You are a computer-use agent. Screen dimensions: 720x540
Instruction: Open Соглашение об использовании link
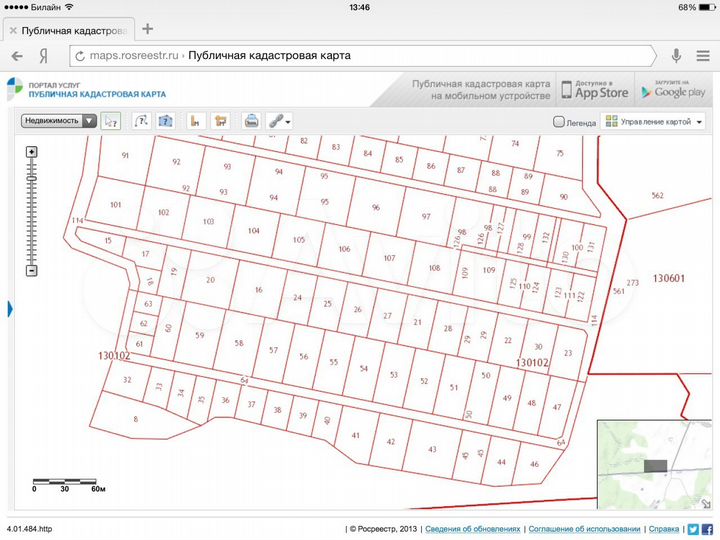585,529
